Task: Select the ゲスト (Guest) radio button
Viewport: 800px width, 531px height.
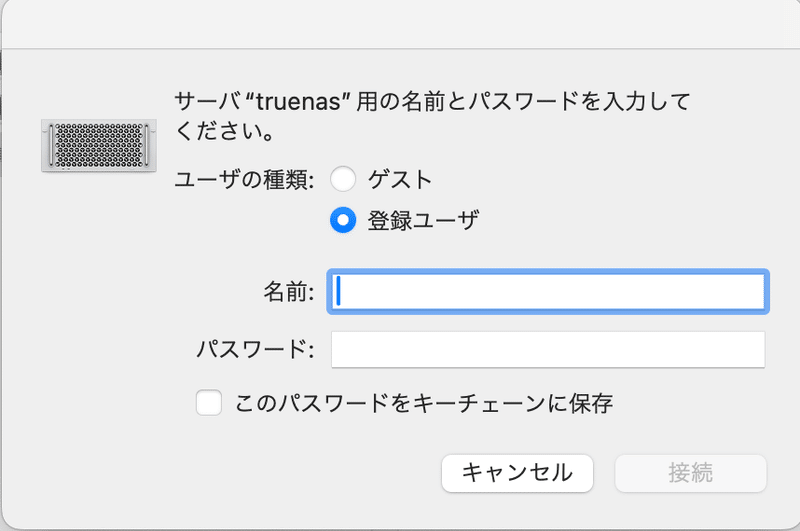Action: (x=343, y=180)
